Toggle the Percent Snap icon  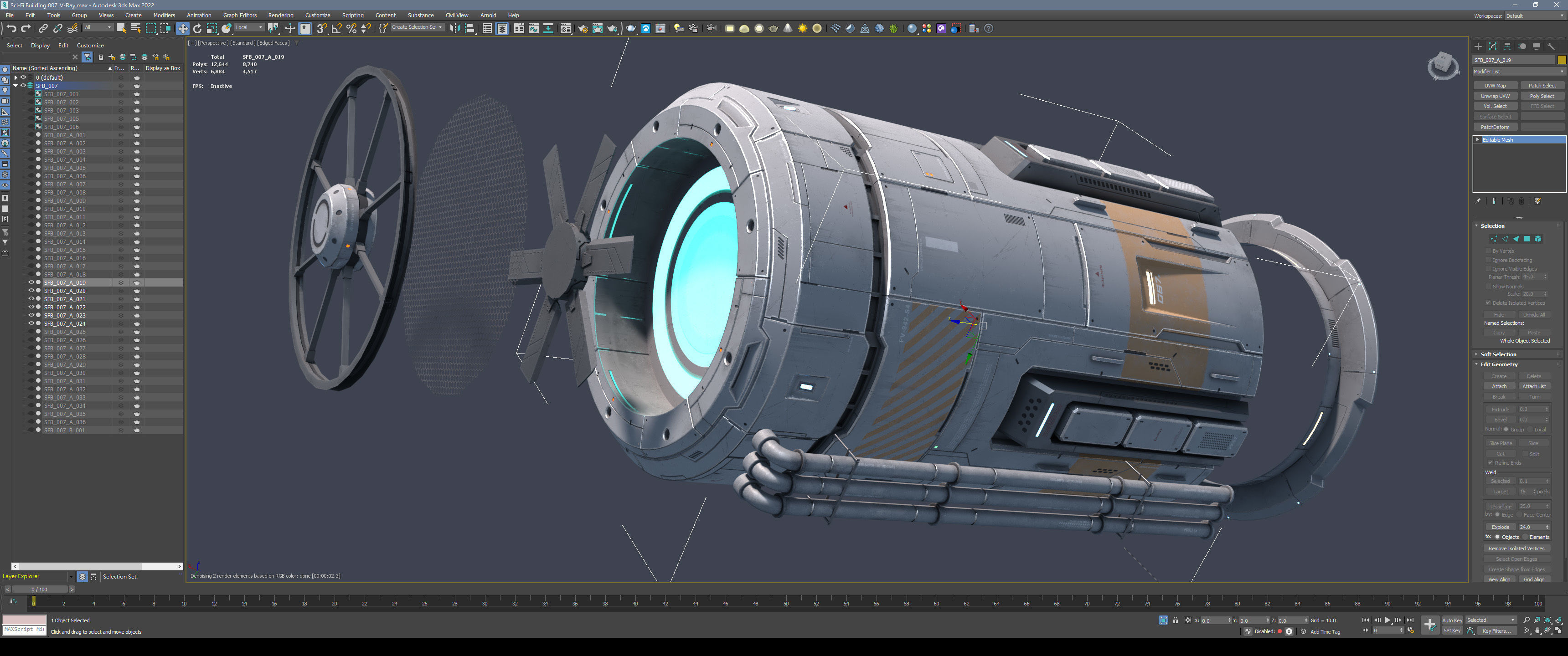click(x=351, y=28)
